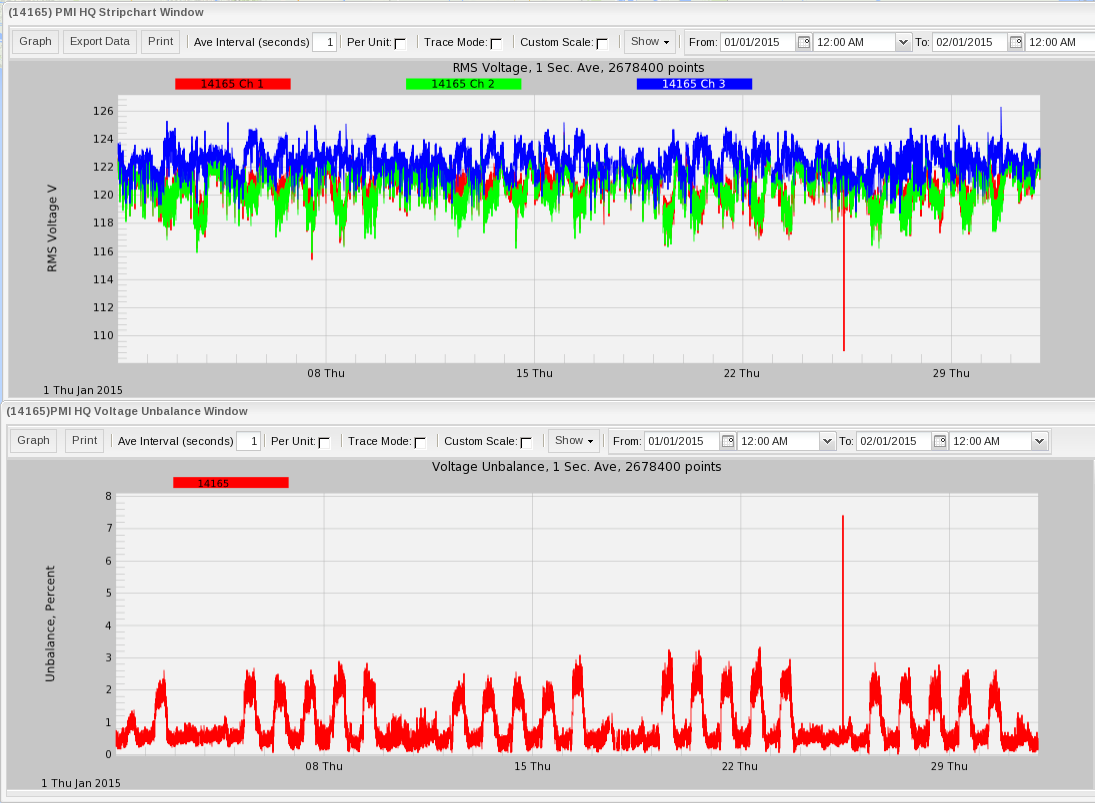Open the To time dropdown in Unbalance window

pyautogui.click(x=1039, y=441)
